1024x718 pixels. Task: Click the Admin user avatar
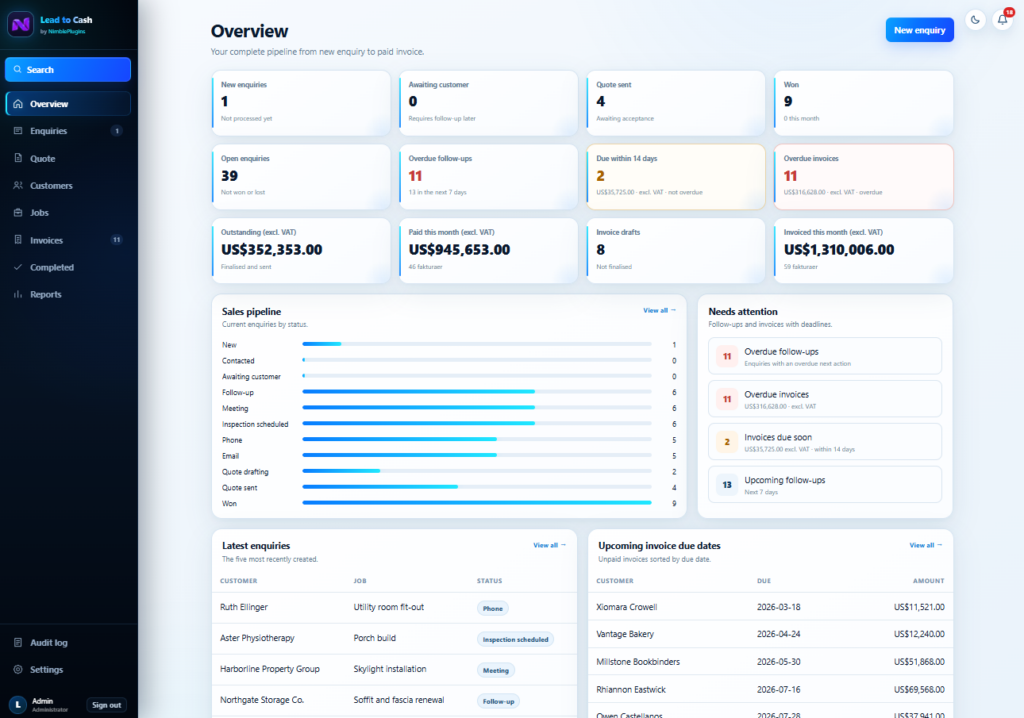coord(18,704)
